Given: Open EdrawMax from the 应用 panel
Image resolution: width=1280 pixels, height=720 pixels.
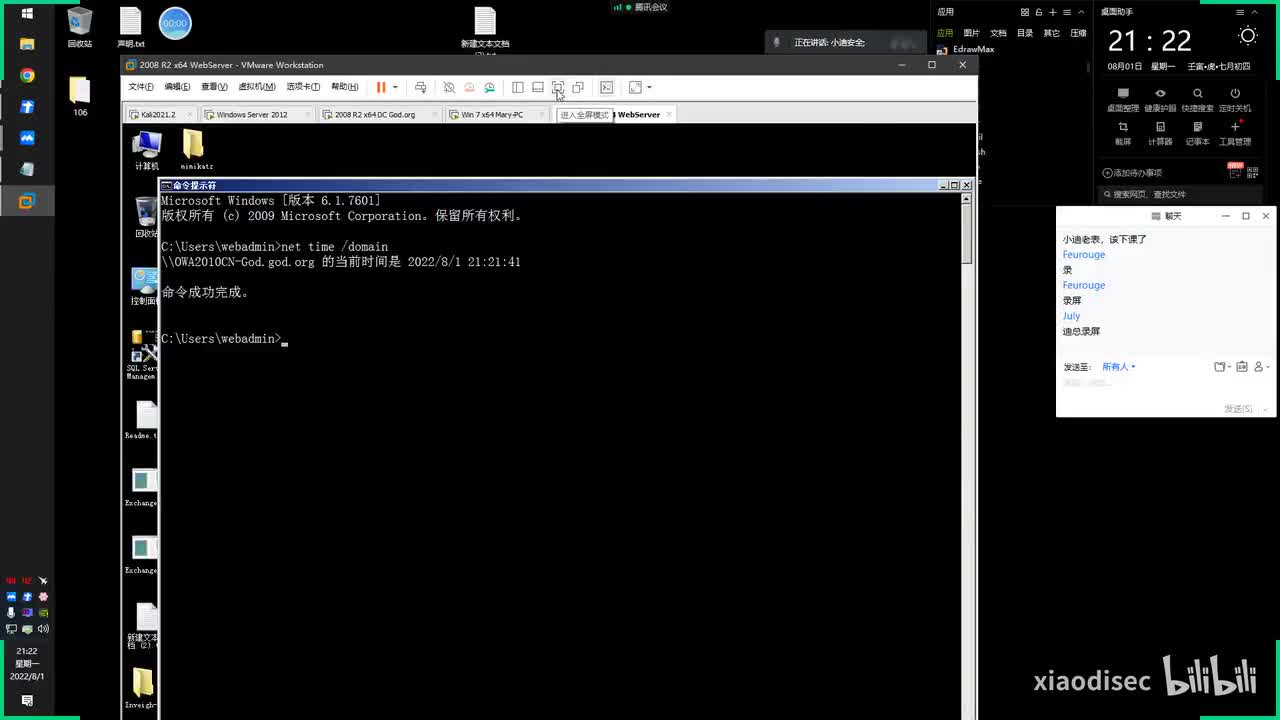Looking at the screenshot, I should coord(968,49).
